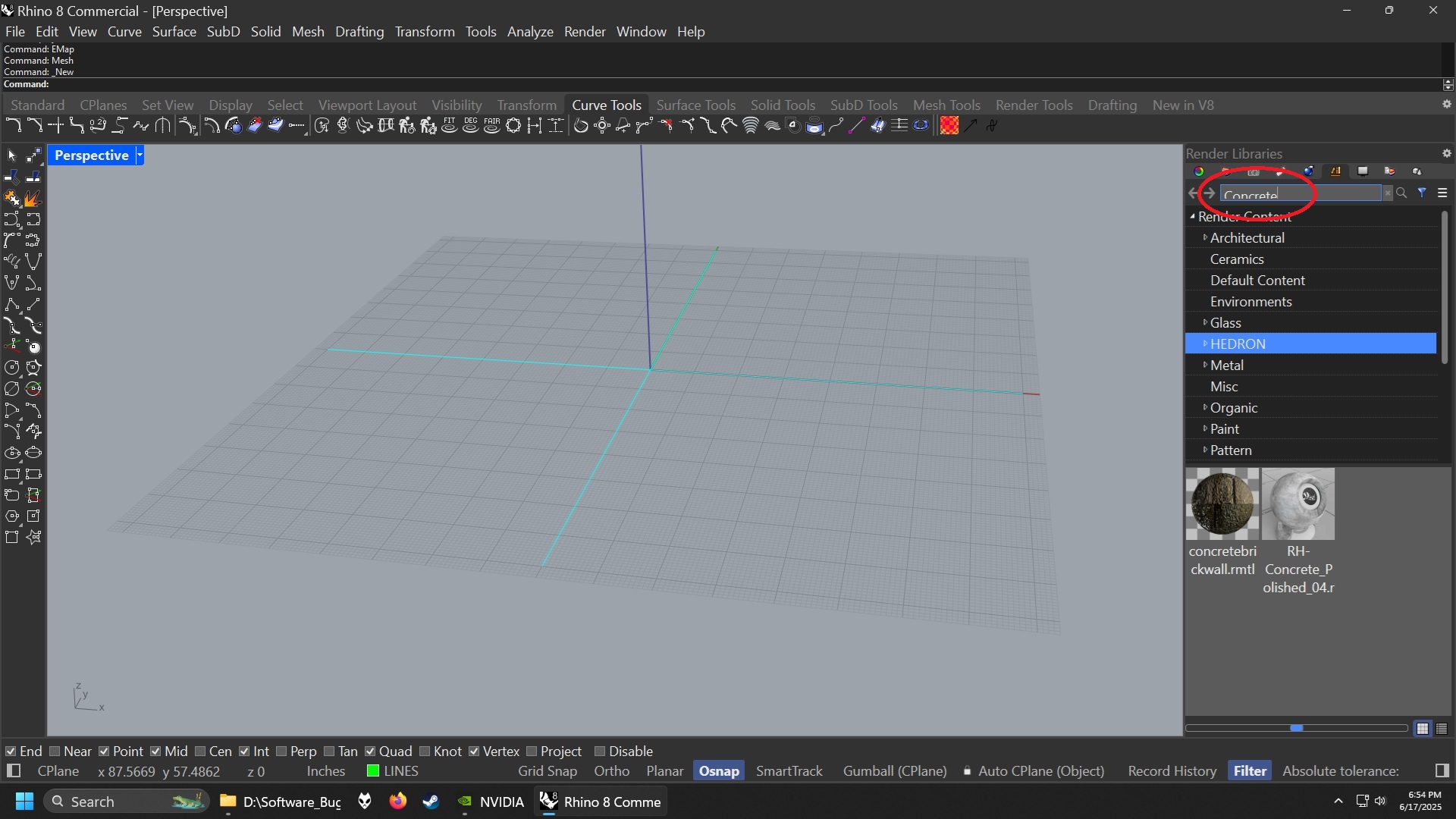
Task: Switch library view to grid thumbnails
Action: [1423, 728]
